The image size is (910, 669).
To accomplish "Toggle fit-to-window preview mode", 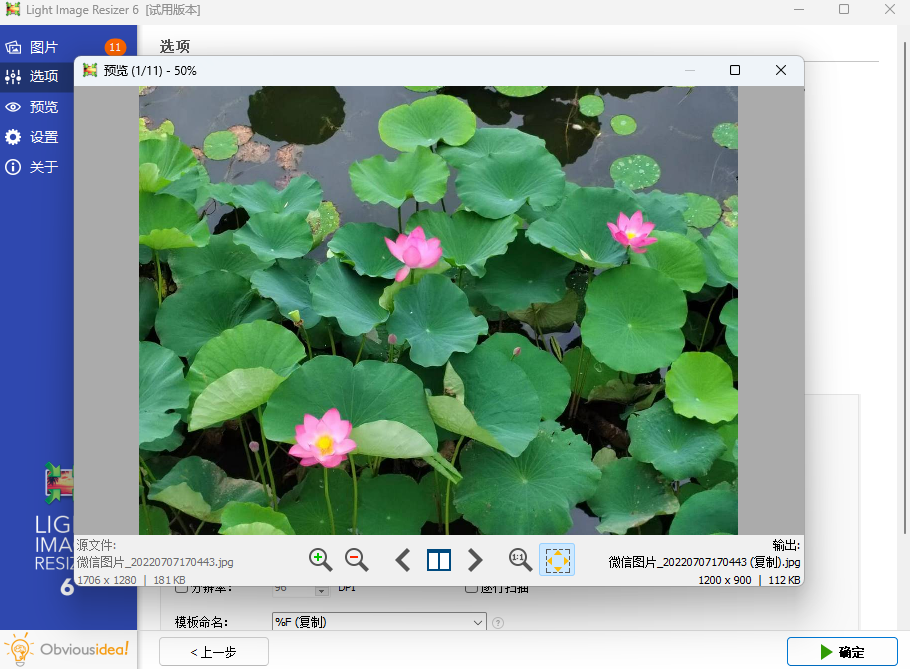I will 557,560.
